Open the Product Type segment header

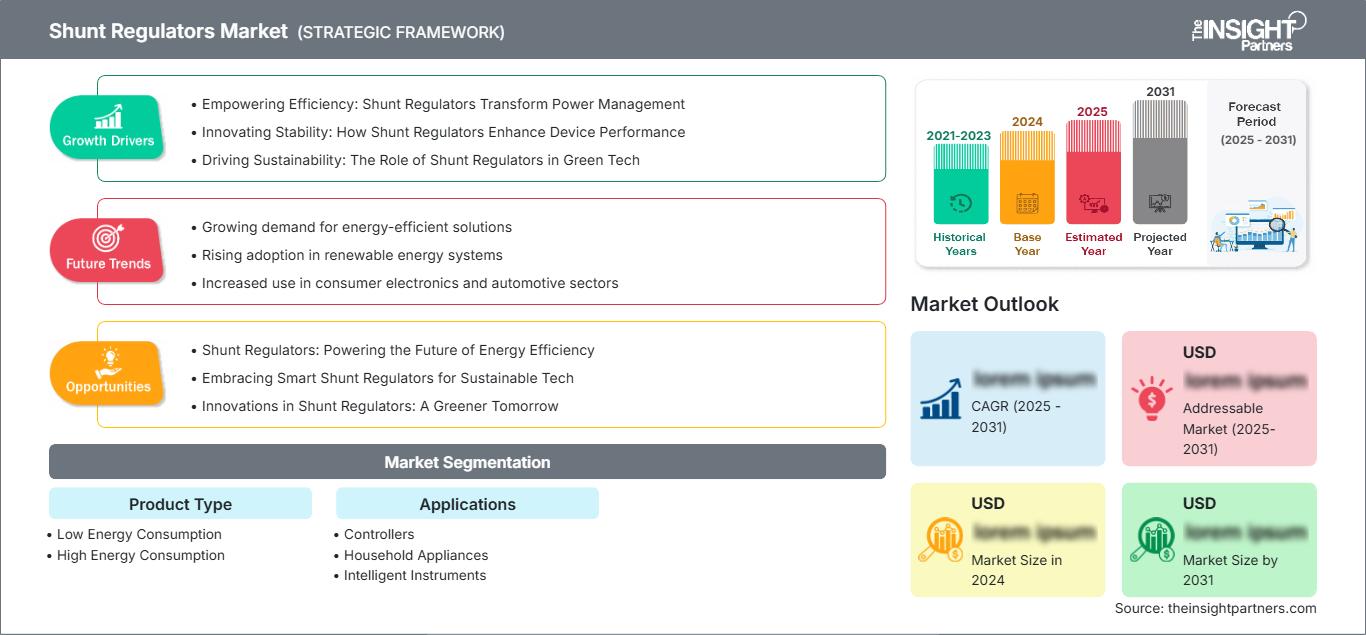pos(180,504)
